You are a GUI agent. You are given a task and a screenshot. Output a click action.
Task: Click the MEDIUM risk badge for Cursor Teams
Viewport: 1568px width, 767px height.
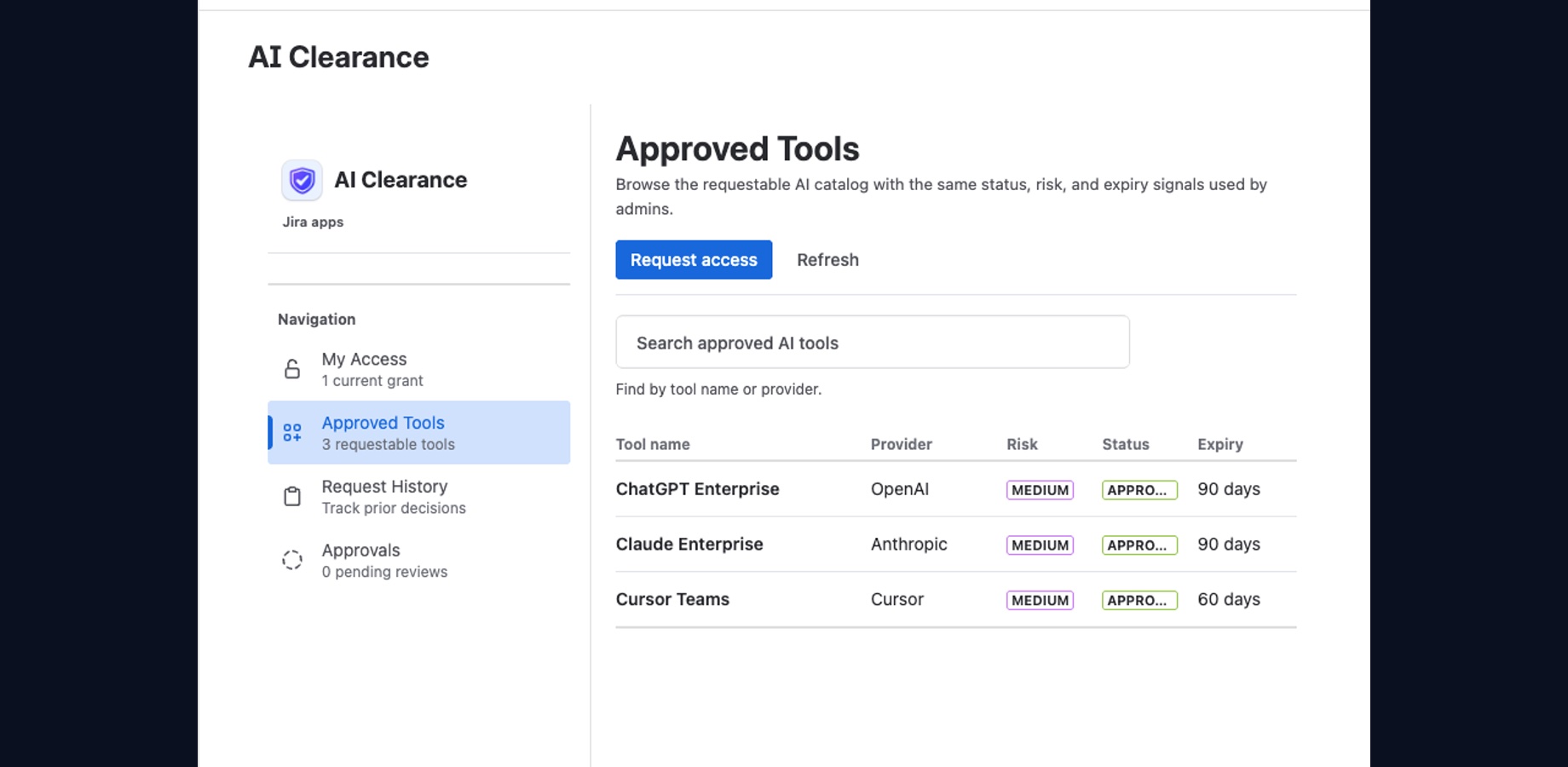pyautogui.click(x=1040, y=601)
